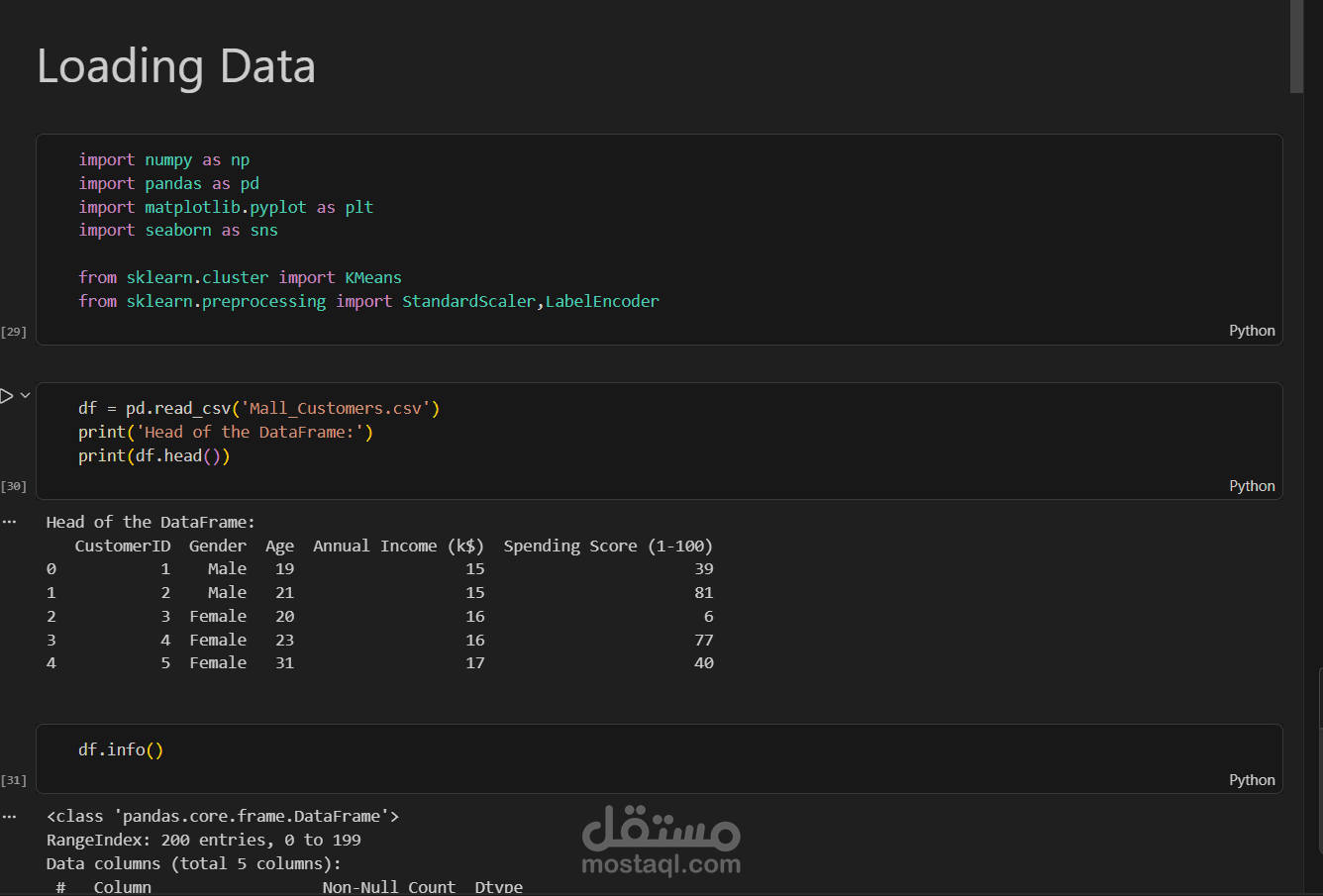Run the Mall_Customers read_csv cell
This screenshot has width=1323, height=896.
(6, 396)
